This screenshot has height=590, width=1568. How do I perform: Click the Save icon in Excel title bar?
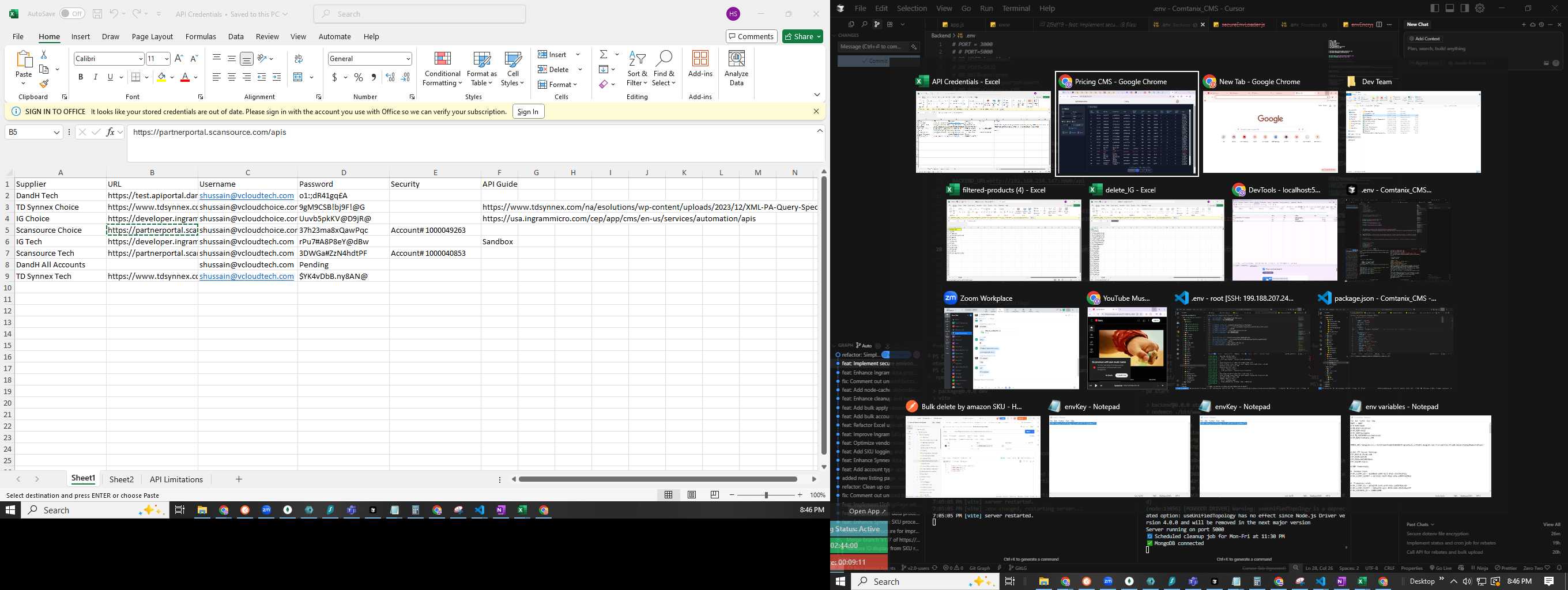click(x=97, y=13)
